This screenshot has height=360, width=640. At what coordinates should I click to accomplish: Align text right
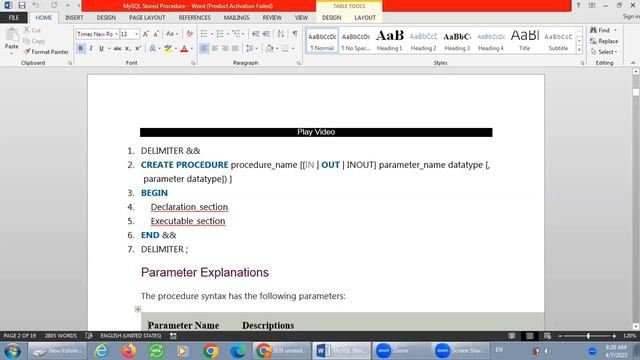click(x=224, y=49)
